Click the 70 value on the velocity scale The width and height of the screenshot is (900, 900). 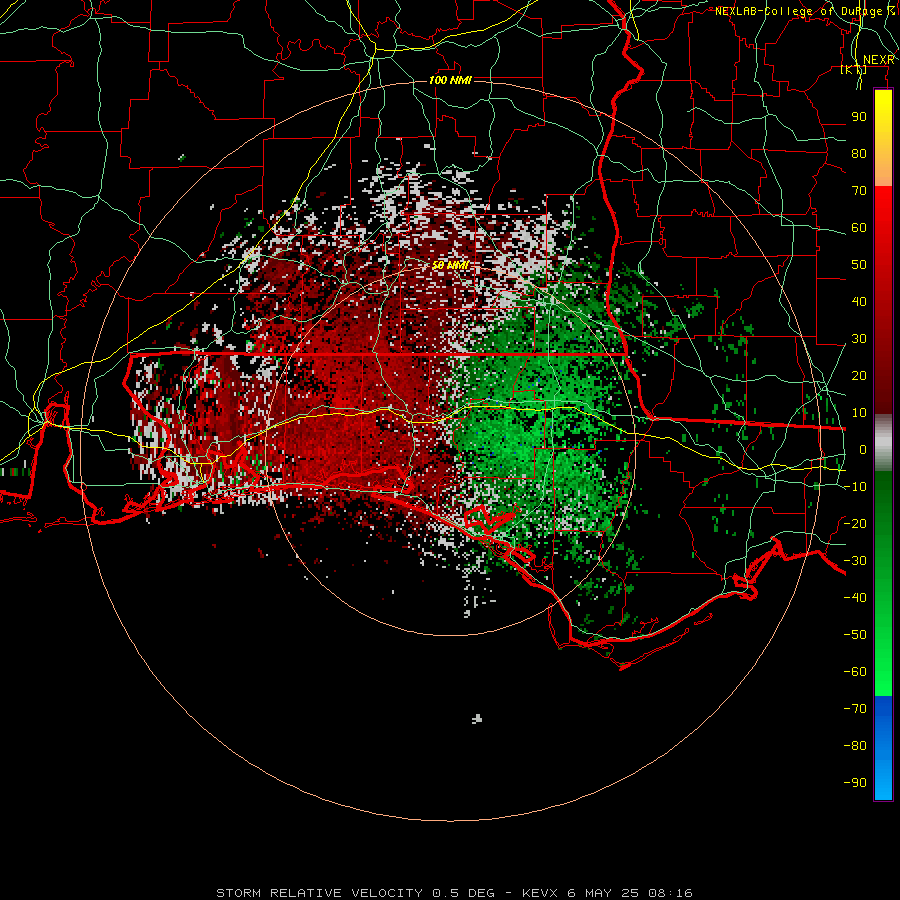[x=859, y=191]
